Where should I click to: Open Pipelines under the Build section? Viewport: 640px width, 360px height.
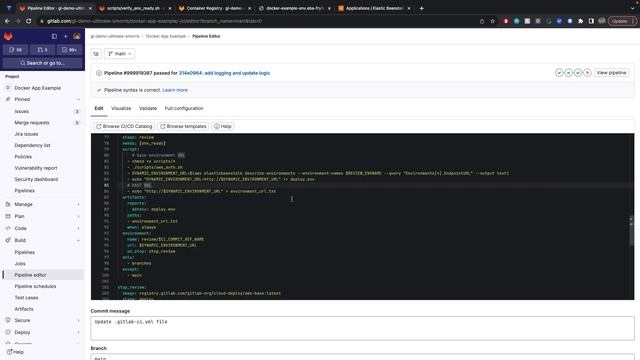pos(42,252)
